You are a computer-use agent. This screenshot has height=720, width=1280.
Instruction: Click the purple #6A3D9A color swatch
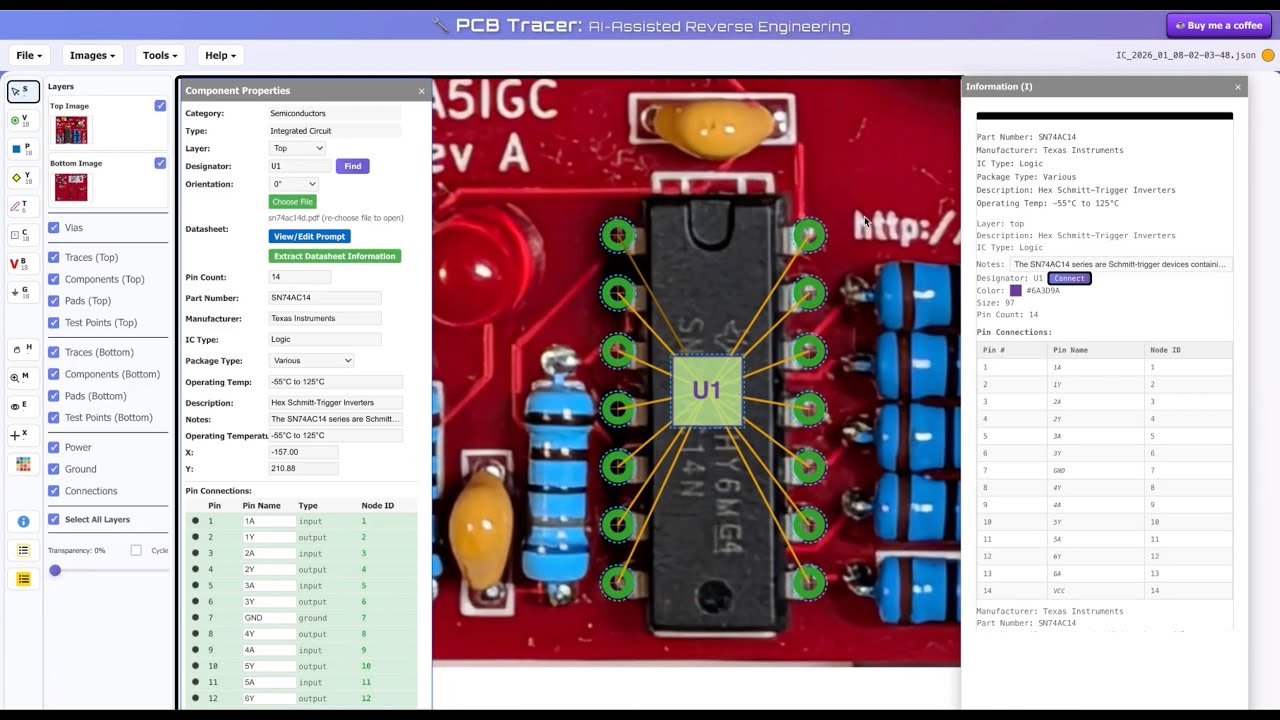tap(1015, 291)
